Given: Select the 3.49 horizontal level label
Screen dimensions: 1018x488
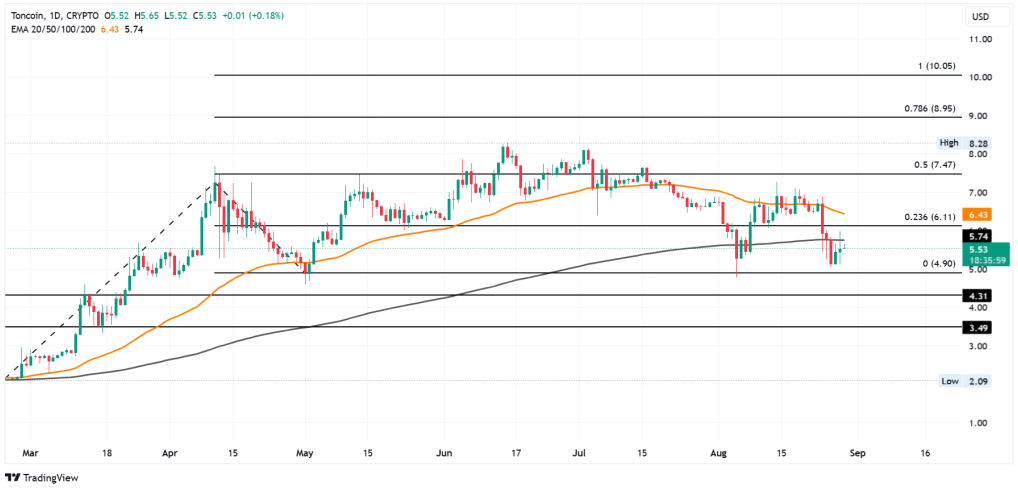Looking at the screenshot, I should click(976, 328).
